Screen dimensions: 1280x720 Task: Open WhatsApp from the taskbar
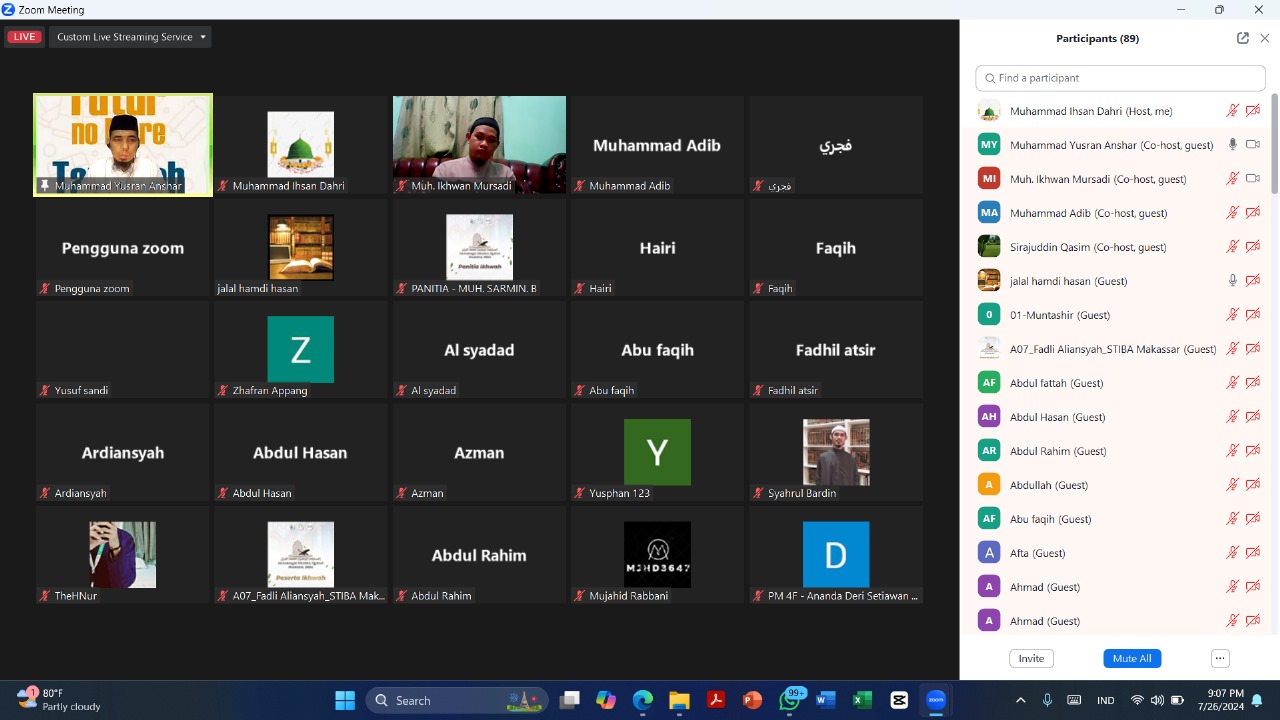tap(790, 700)
